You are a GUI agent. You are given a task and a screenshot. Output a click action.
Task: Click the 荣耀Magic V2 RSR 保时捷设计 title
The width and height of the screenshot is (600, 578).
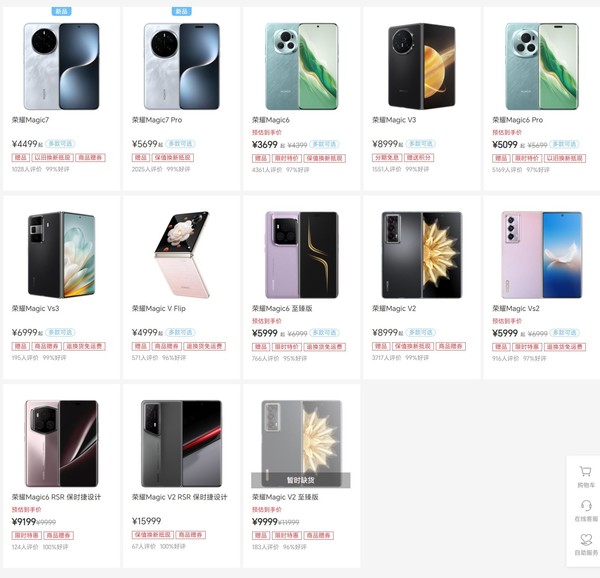tap(180, 497)
